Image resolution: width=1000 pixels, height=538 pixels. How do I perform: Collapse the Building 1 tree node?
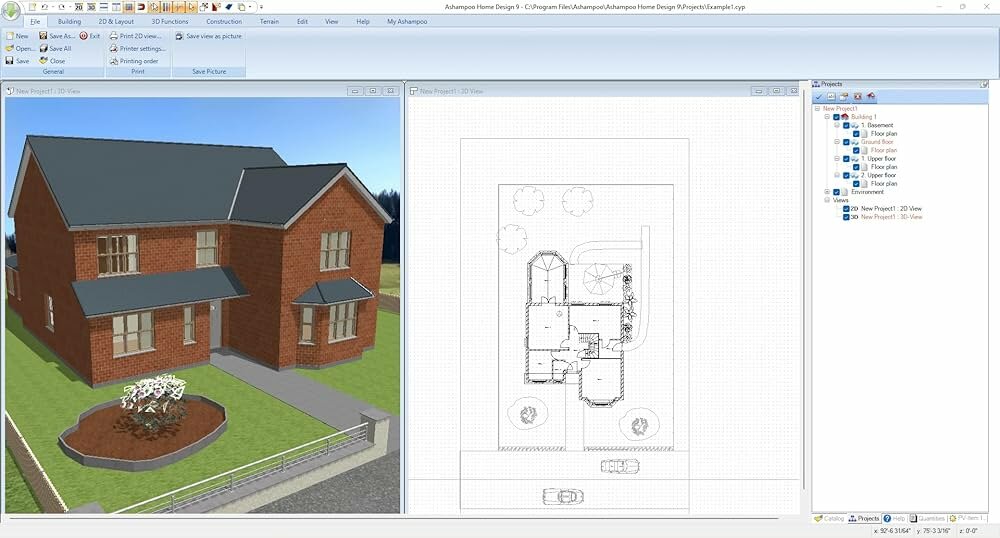coord(827,117)
